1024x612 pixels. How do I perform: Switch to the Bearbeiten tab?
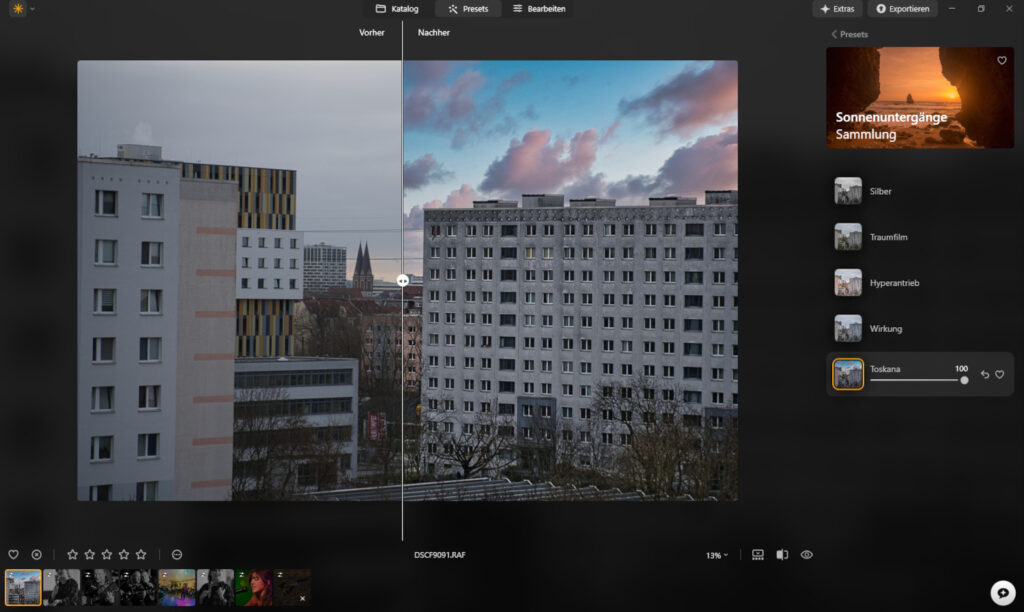coord(539,9)
